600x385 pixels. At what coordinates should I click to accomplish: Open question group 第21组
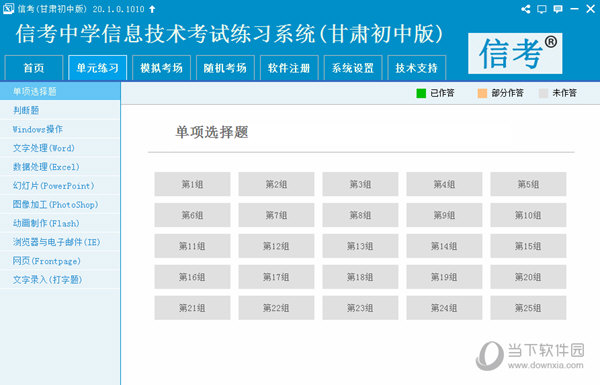coord(192,308)
